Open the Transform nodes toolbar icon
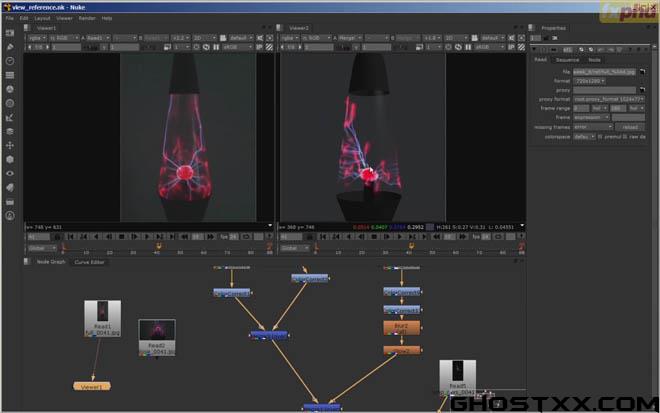Screen dimensions: 660x413 (x=10, y=145)
